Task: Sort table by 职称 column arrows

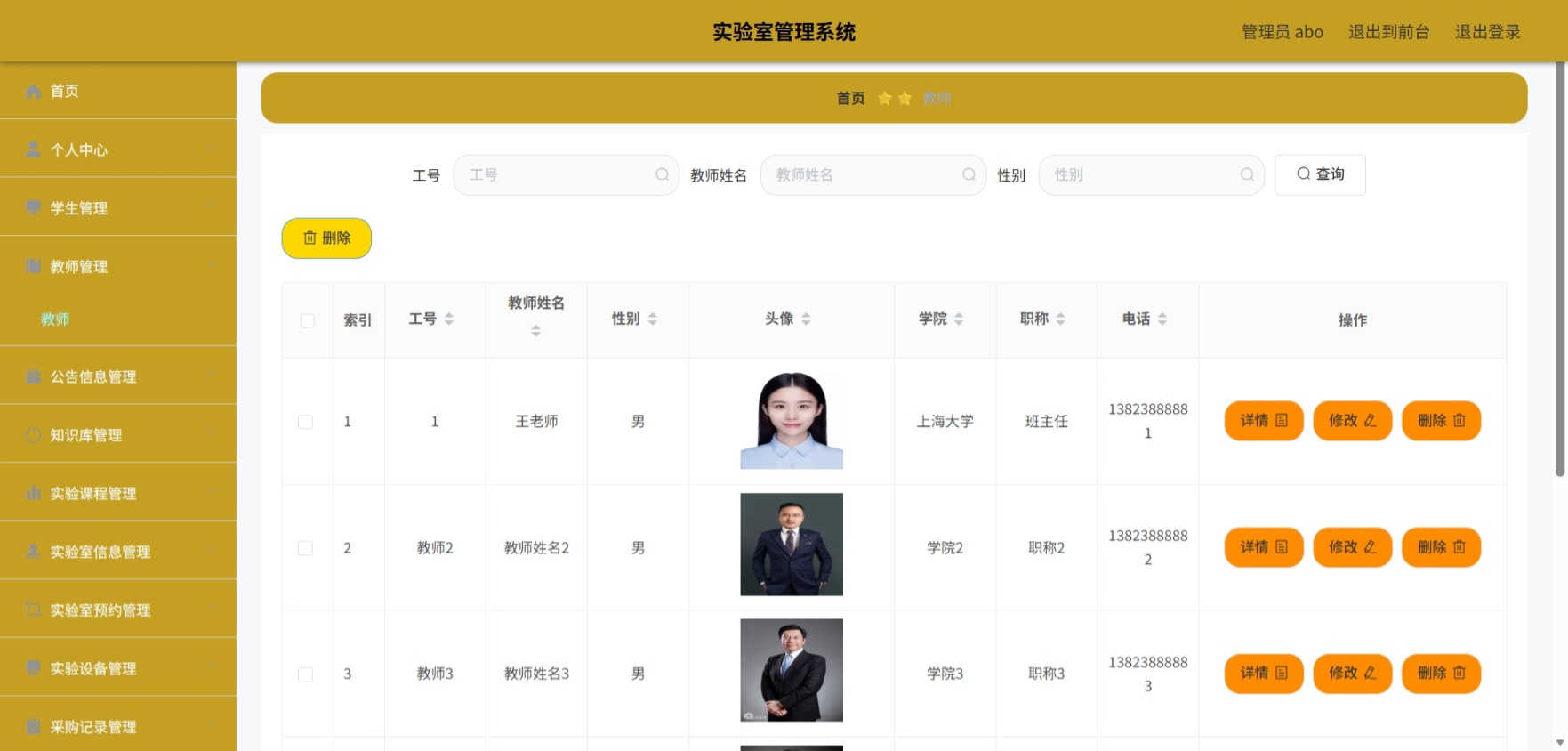Action: tap(1060, 319)
